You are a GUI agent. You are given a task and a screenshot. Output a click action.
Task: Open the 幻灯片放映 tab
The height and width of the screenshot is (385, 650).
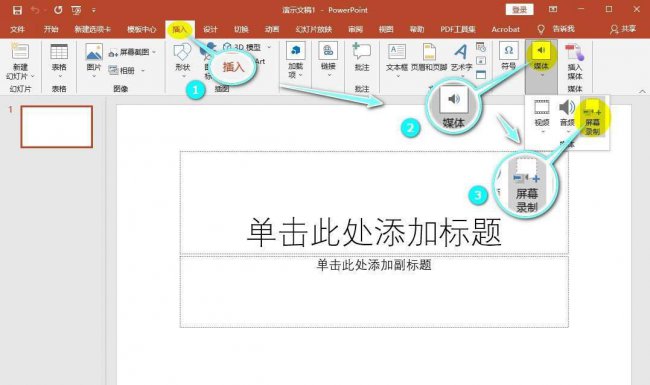[x=313, y=29]
